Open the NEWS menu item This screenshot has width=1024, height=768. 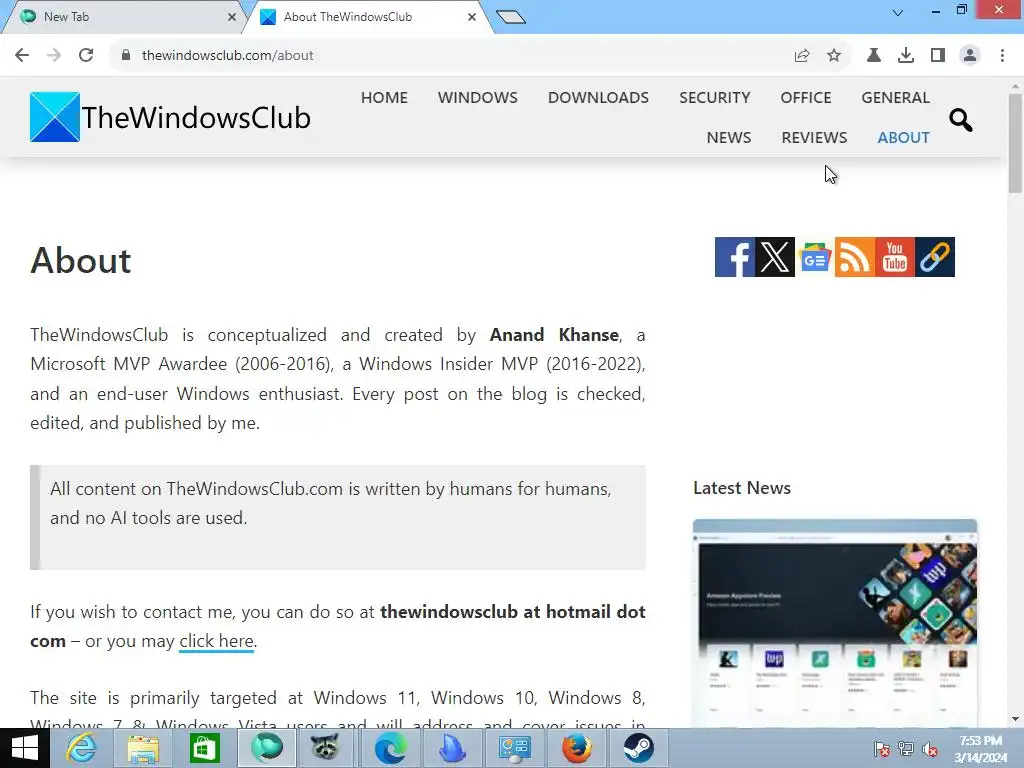point(729,138)
